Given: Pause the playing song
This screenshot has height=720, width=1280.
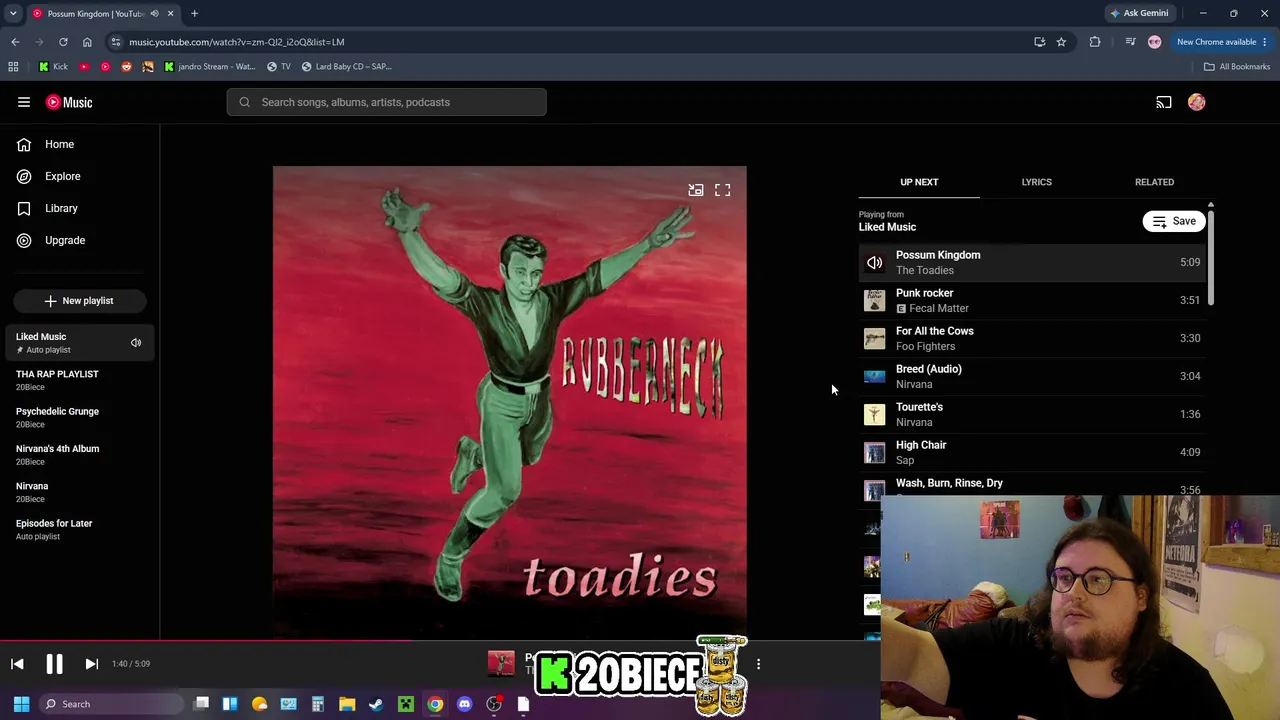Looking at the screenshot, I should (x=54, y=664).
